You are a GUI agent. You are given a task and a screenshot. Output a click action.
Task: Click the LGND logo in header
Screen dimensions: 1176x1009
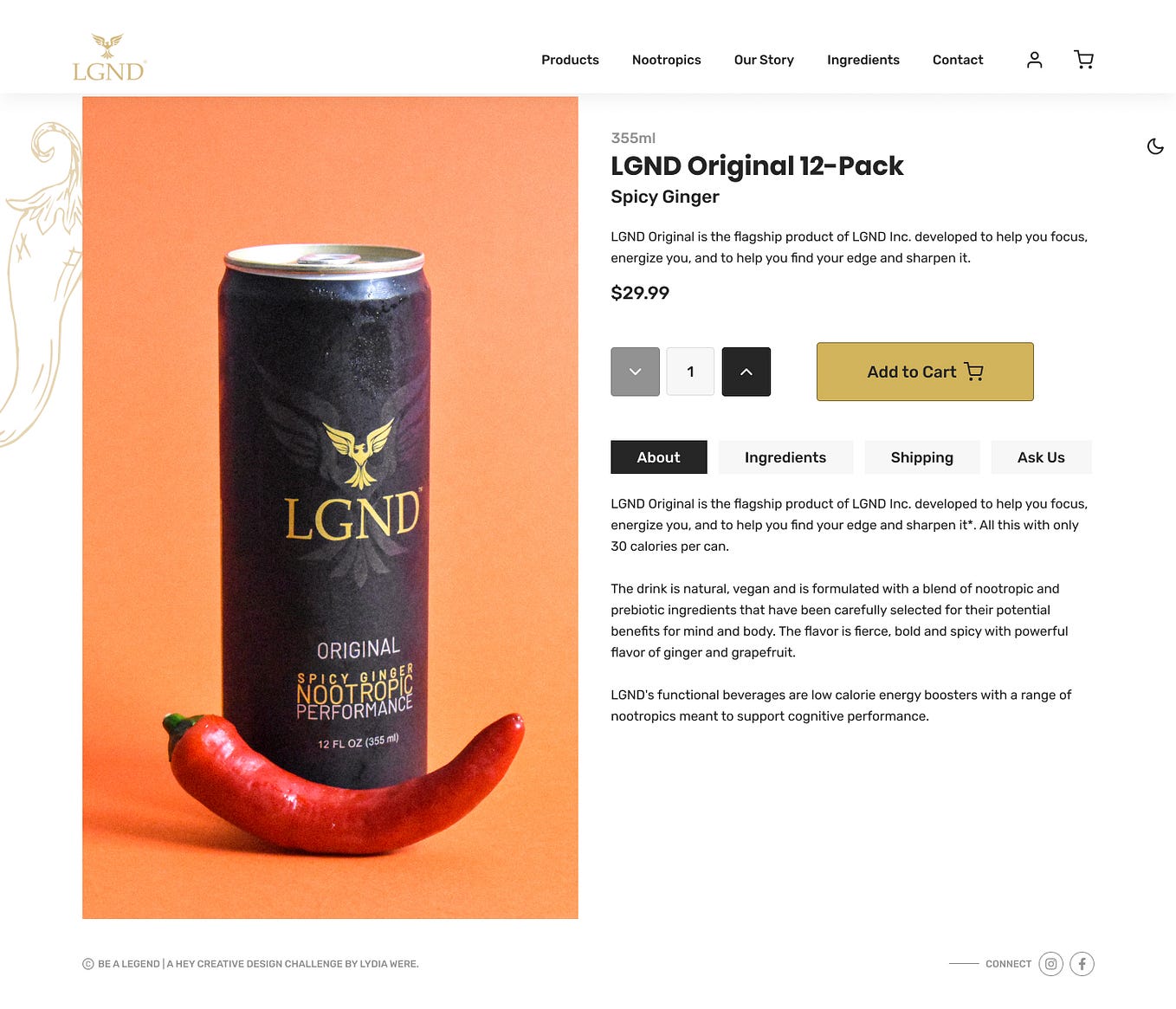(x=109, y=58)
